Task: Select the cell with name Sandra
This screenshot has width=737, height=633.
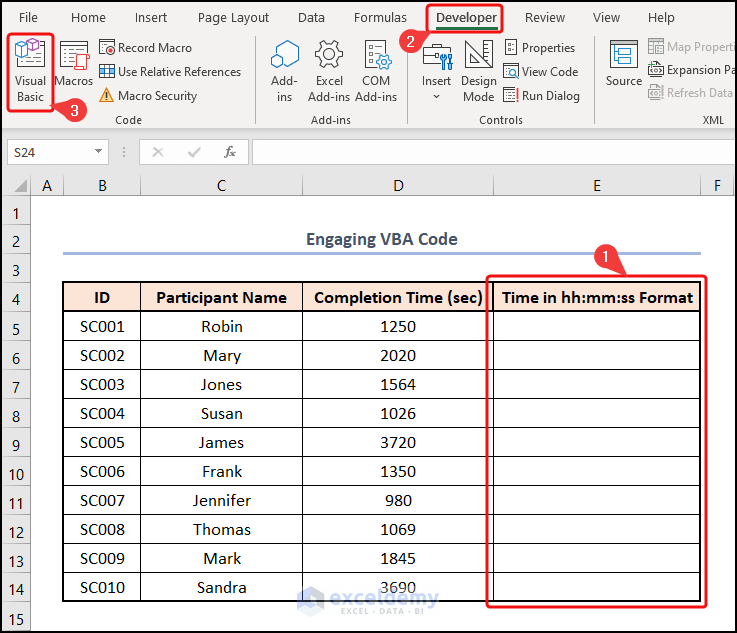Action: [x=221, y=587]
